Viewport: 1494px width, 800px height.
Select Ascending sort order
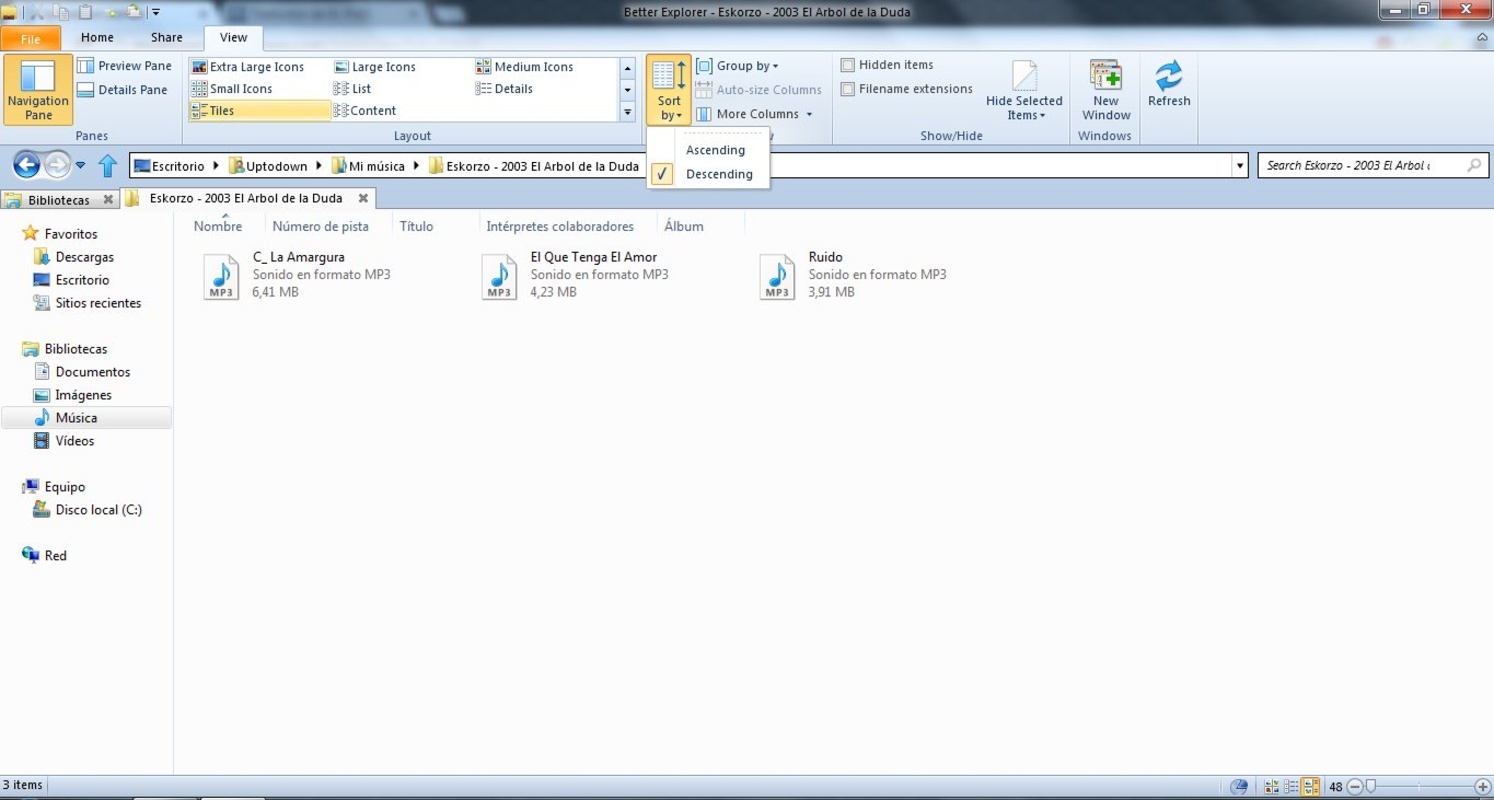pyautogui.click(x=715, y=150)
